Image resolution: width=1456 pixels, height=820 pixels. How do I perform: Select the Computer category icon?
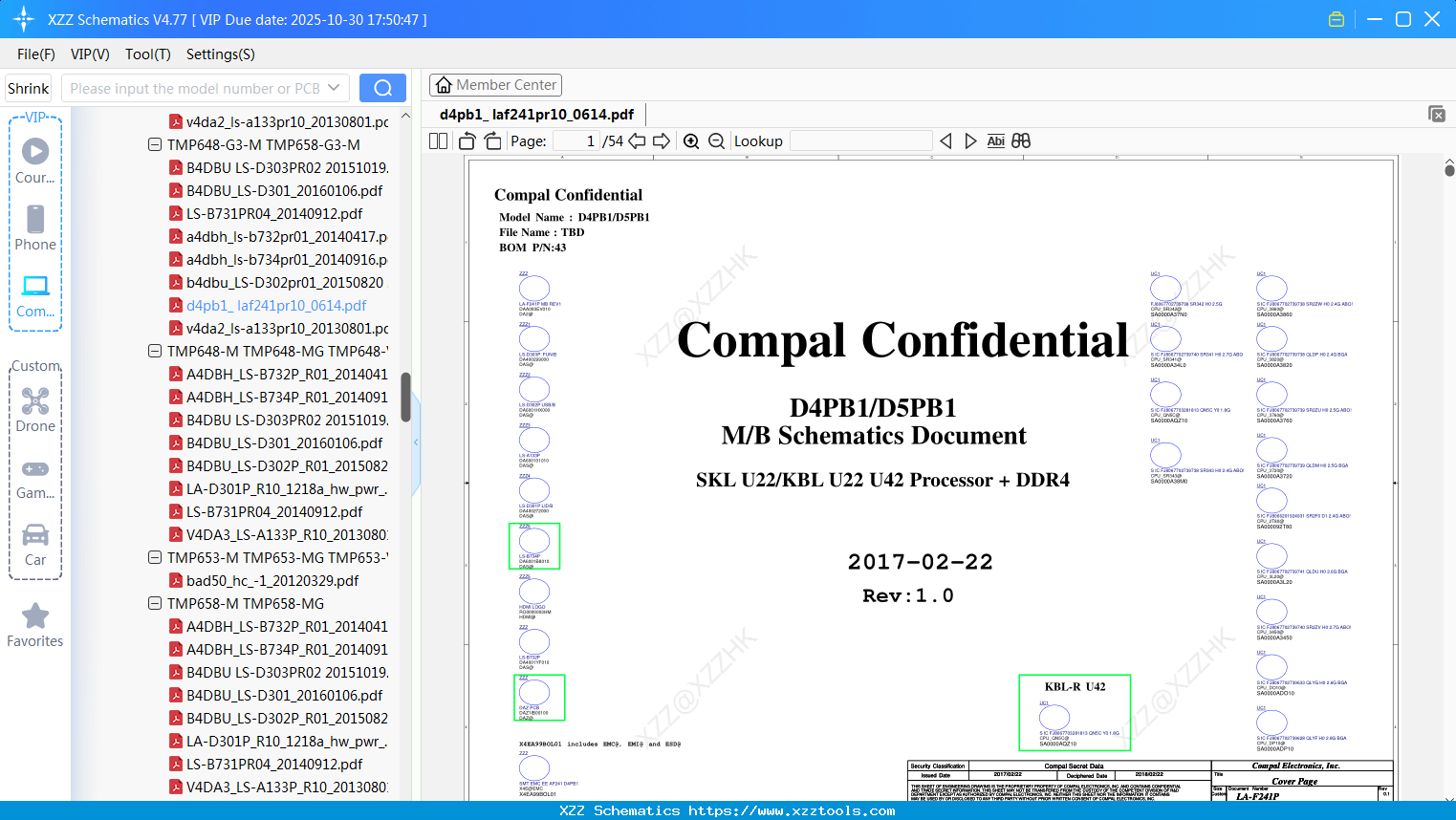(x=35, y=295)
